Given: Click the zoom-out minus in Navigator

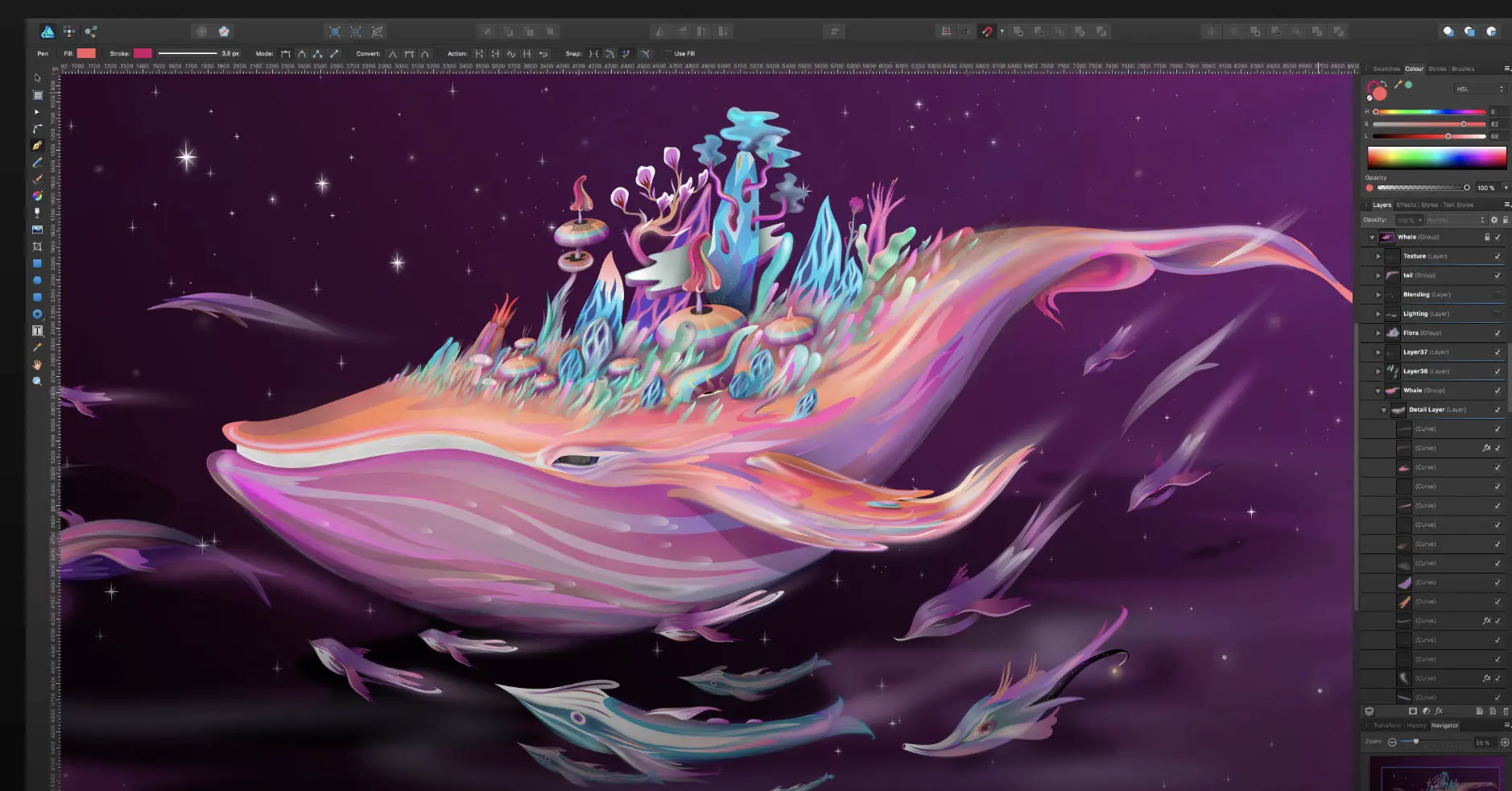Looking at the screenshot, I should point(1392,742).
